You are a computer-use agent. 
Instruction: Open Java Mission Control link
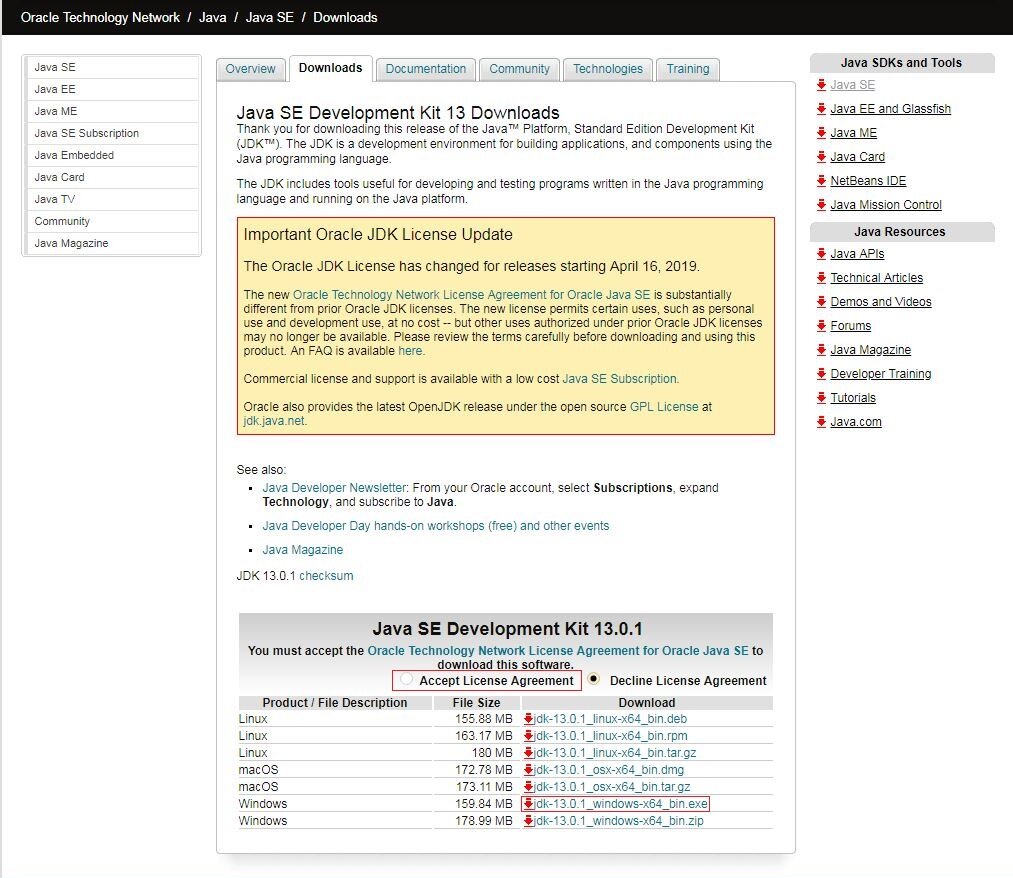886,204
